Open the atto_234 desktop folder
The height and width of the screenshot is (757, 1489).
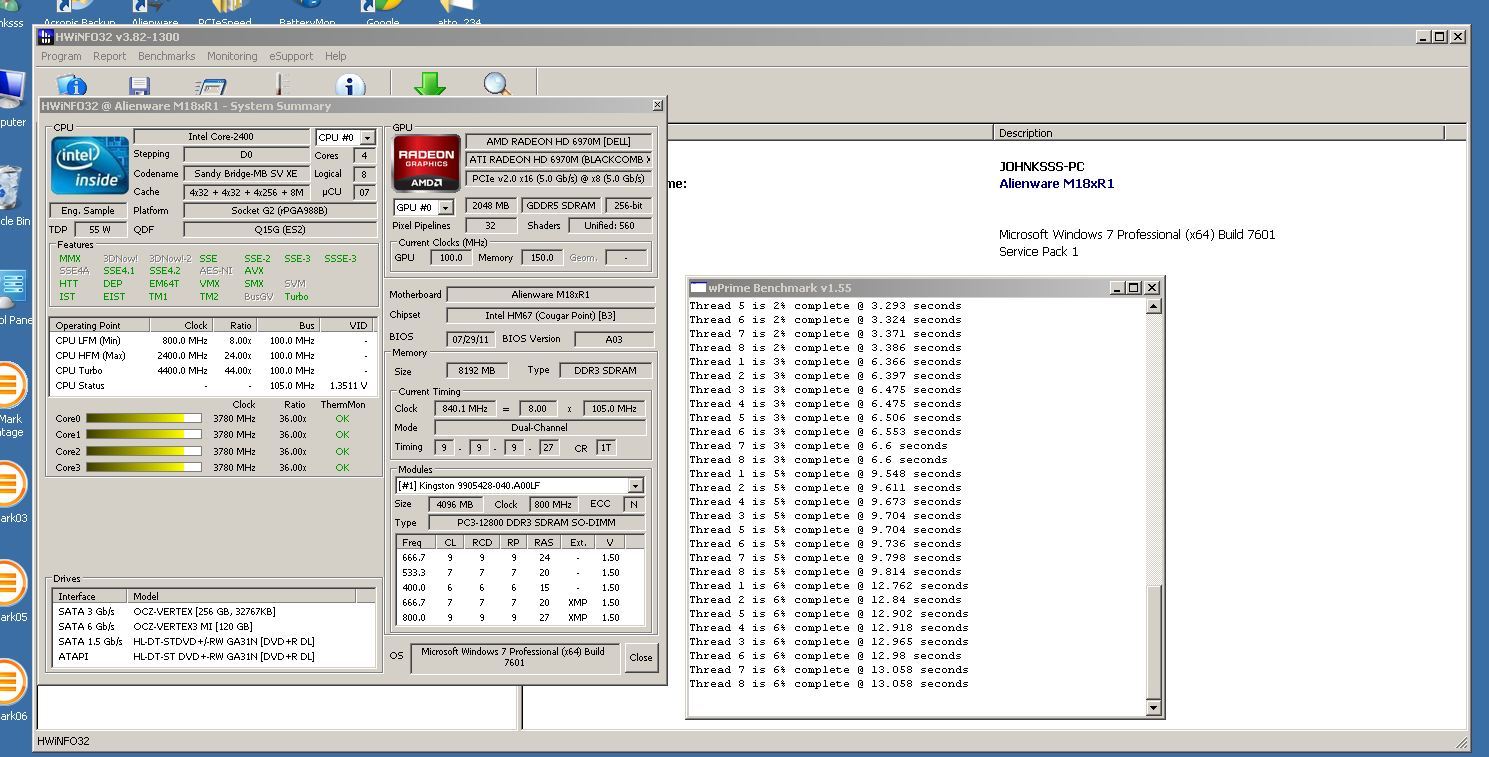point(460,12)
